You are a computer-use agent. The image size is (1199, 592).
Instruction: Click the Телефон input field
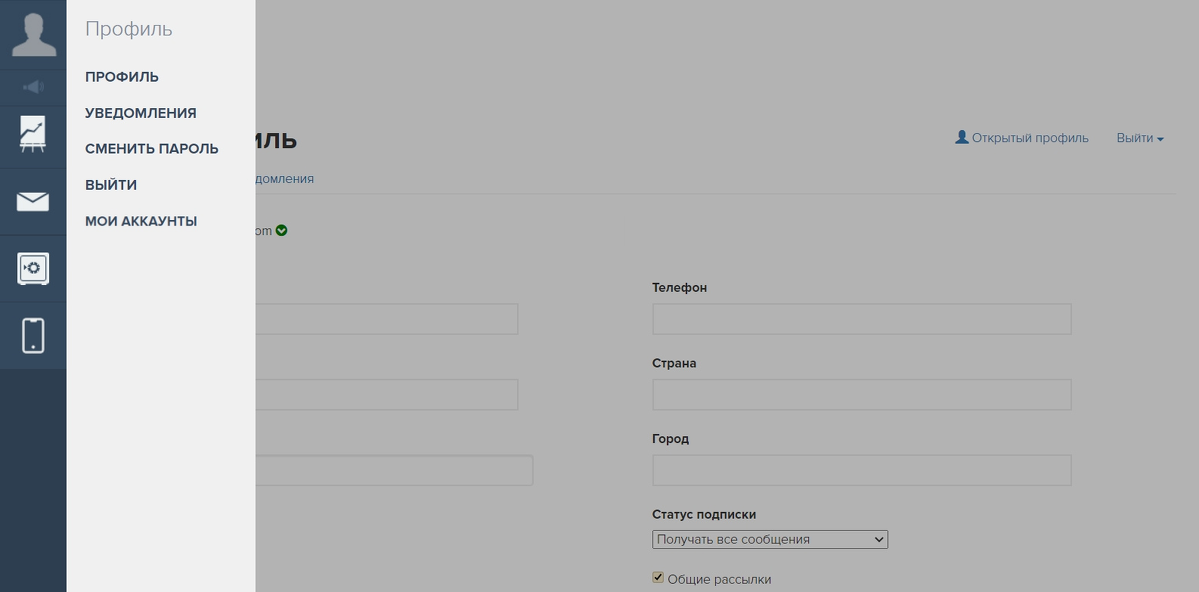click(862, 319)
